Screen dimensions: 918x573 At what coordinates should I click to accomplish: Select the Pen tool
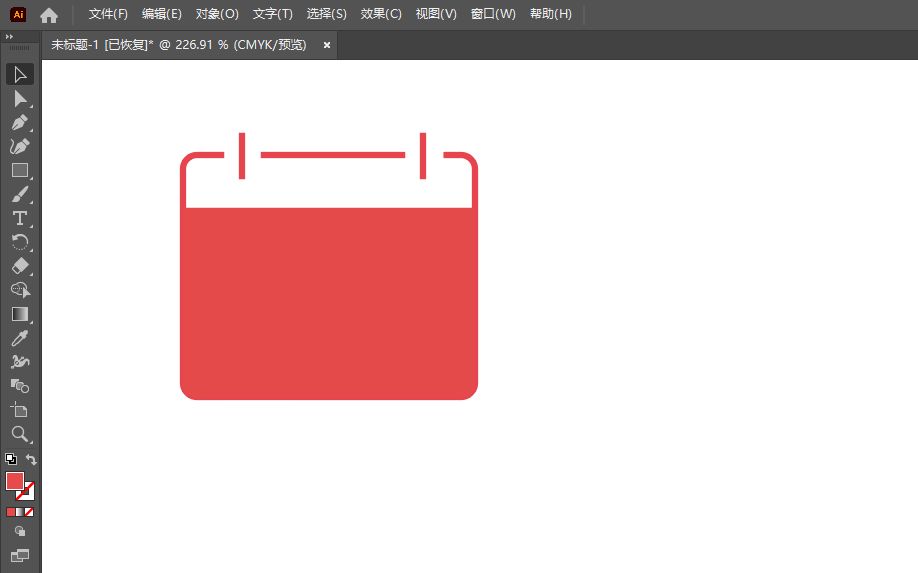20,122
